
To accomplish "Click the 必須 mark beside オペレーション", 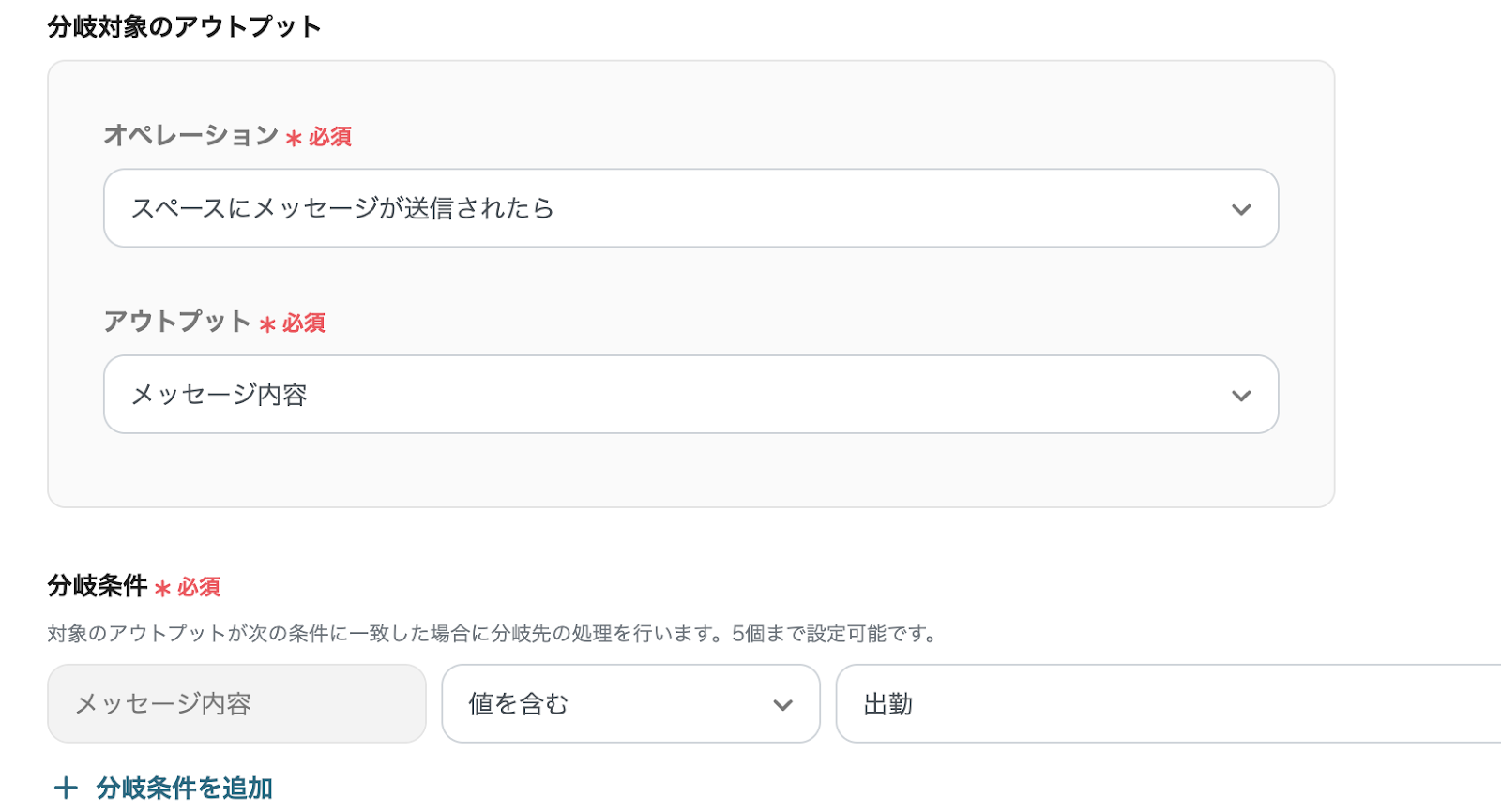I will [330, 137].
